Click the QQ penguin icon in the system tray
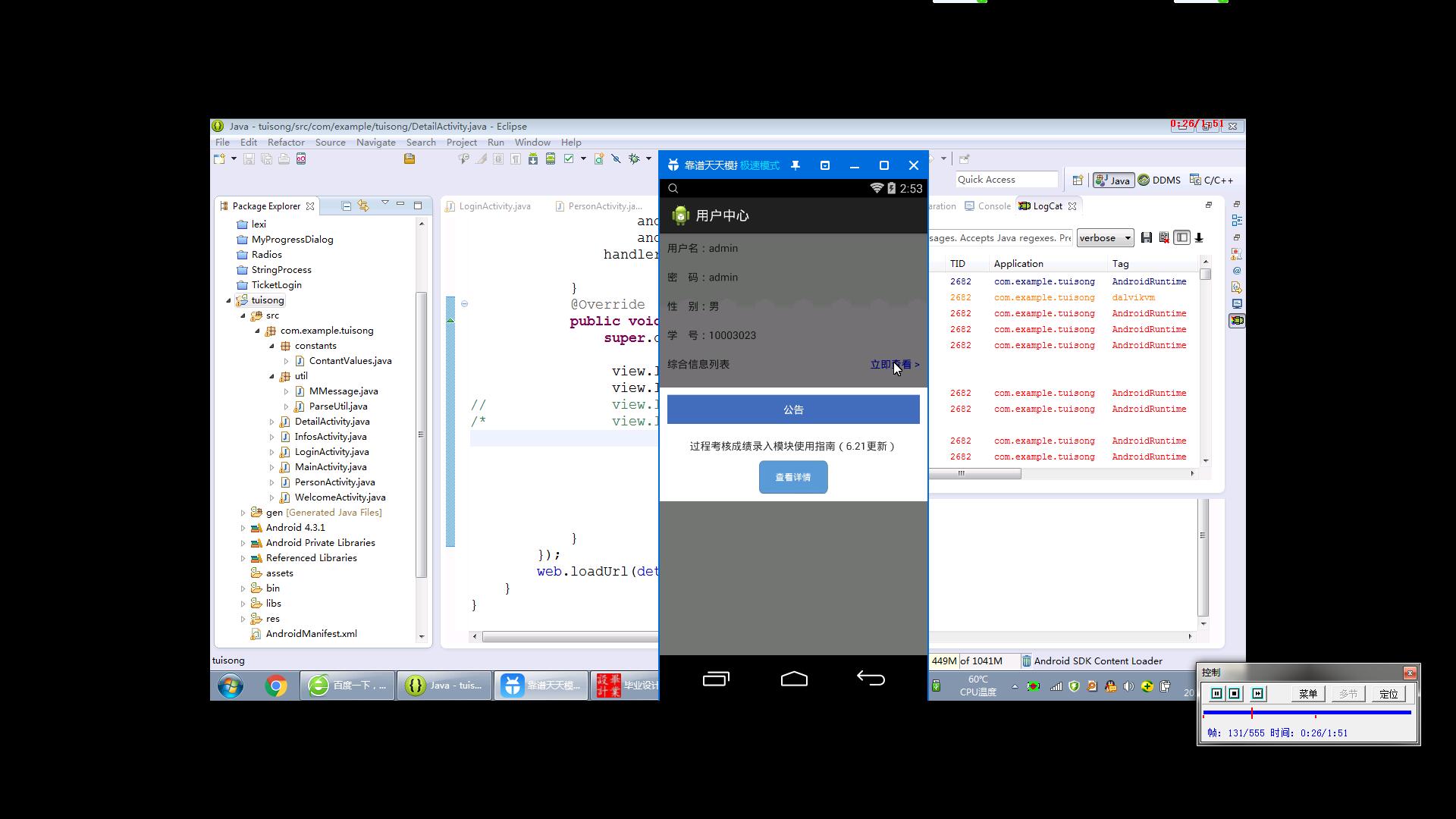The width and height of the screenshot is (1456, 819). click(x=1110, y=686)
